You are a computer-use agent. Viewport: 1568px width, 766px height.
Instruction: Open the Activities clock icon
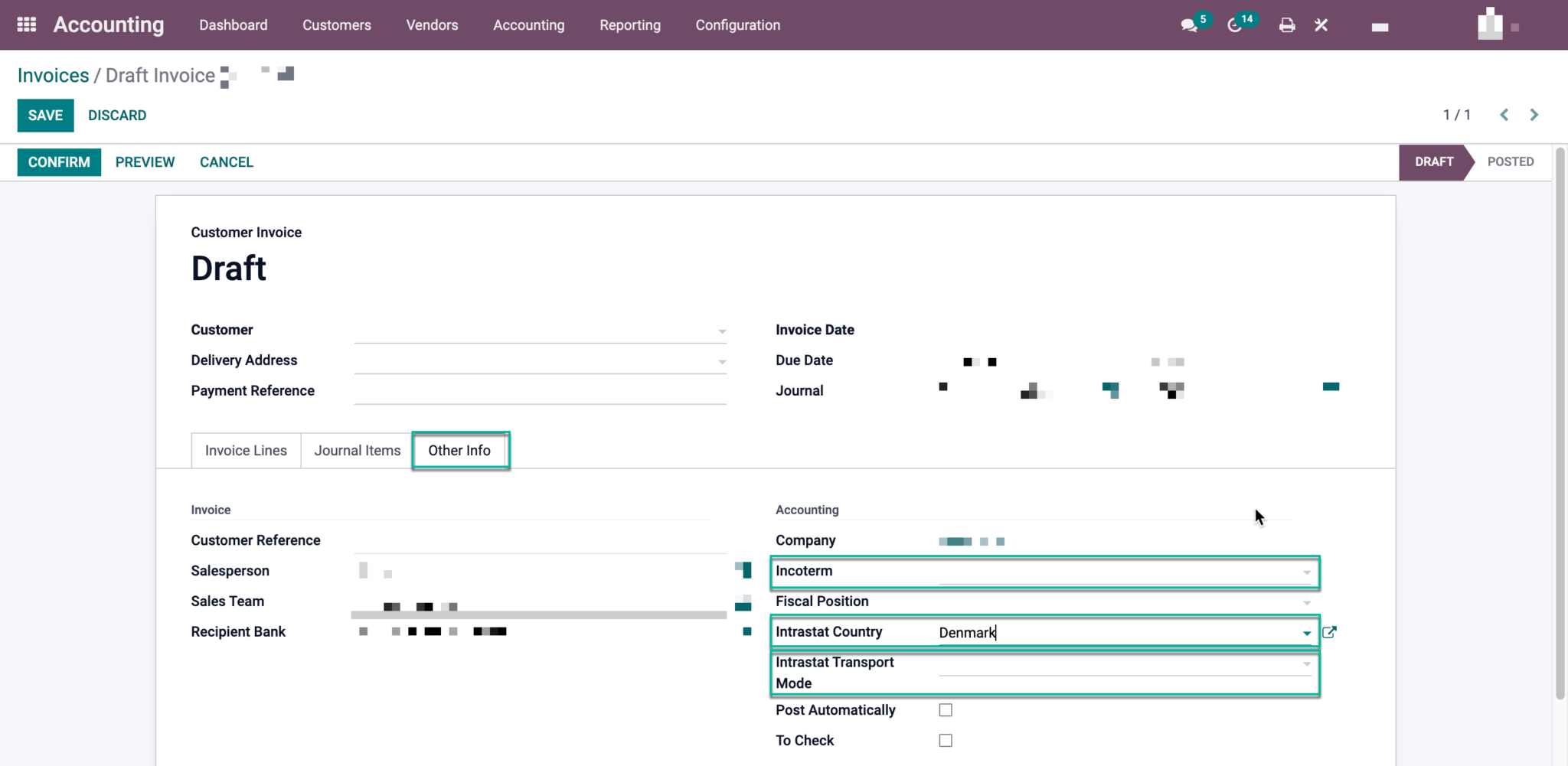(x=1234, y=24)
